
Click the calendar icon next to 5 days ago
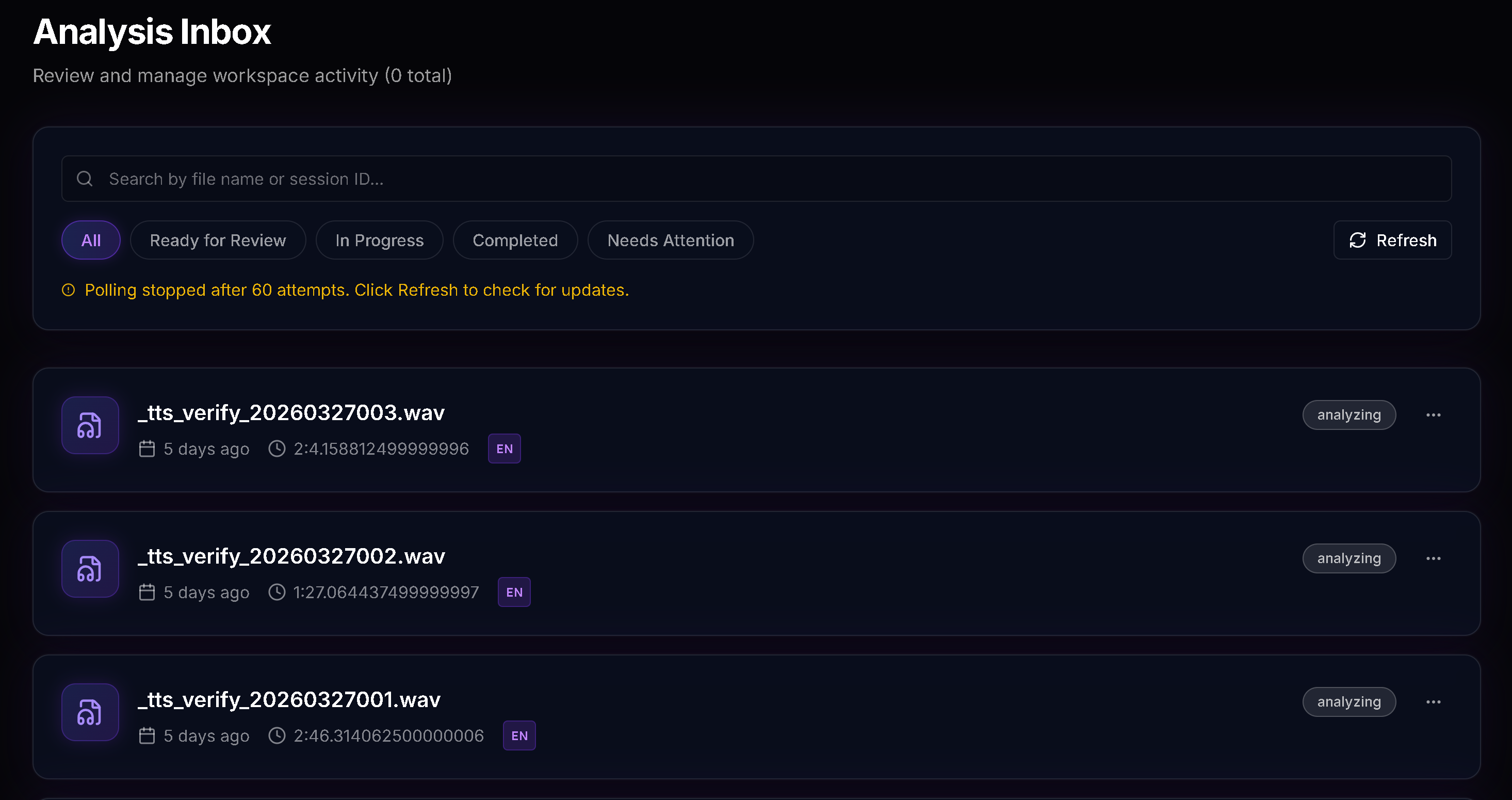[x=147, y=448]
